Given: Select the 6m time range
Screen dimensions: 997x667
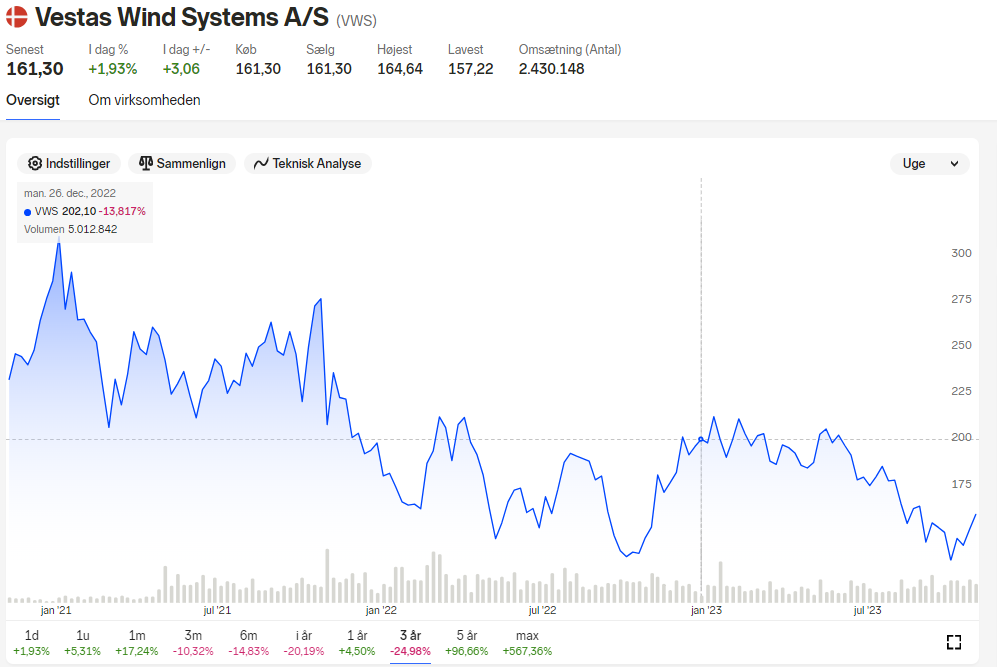Looking at the screenshot, I should (249, 643).
